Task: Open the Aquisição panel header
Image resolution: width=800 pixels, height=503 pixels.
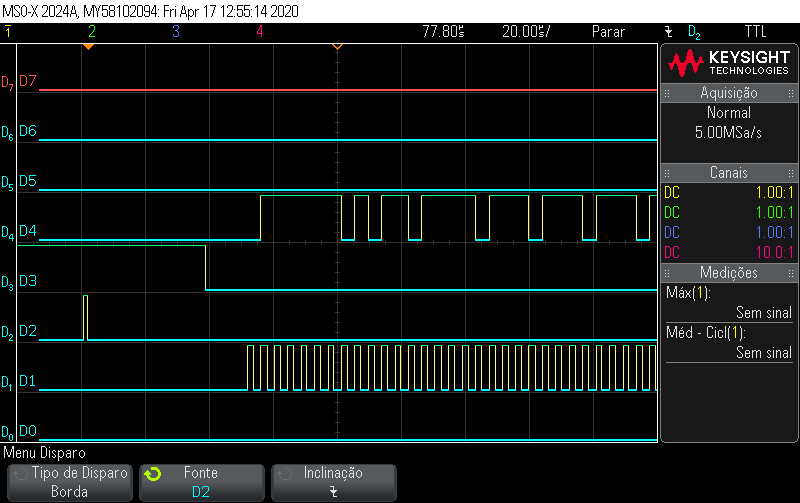Action: (x=729, y=93)
